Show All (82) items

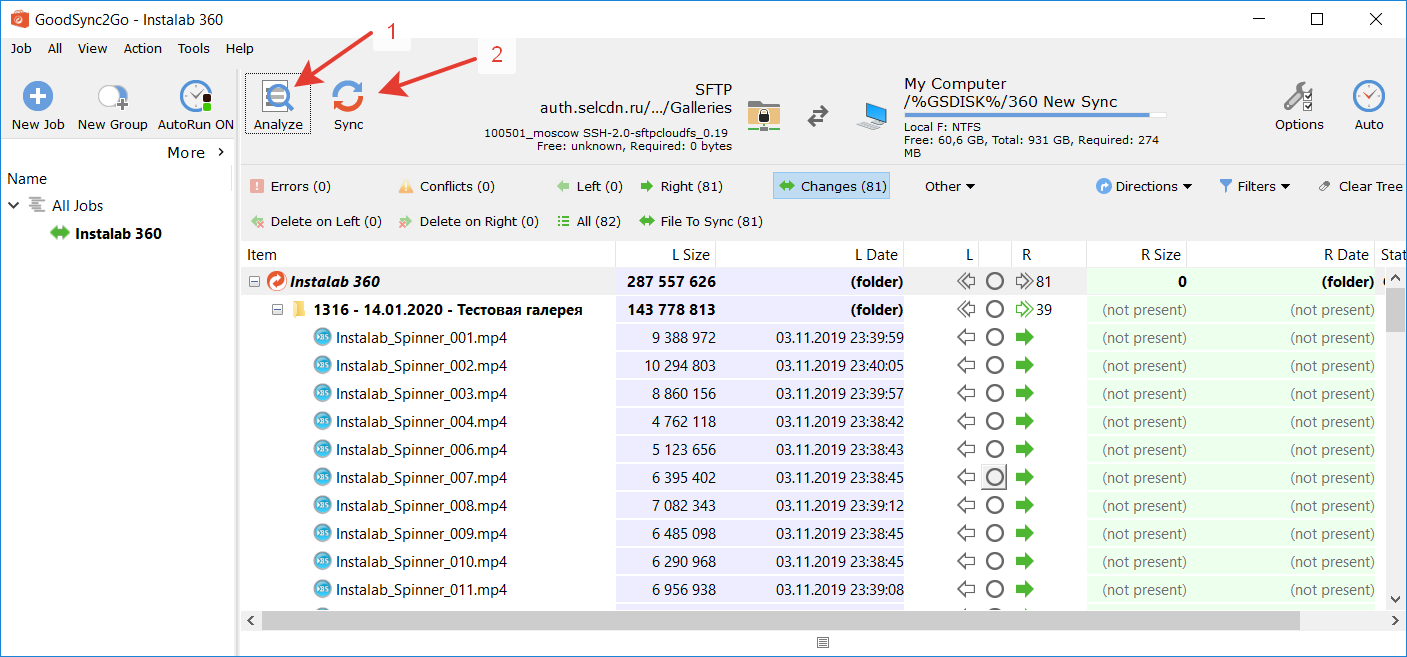tap(589, 221)
